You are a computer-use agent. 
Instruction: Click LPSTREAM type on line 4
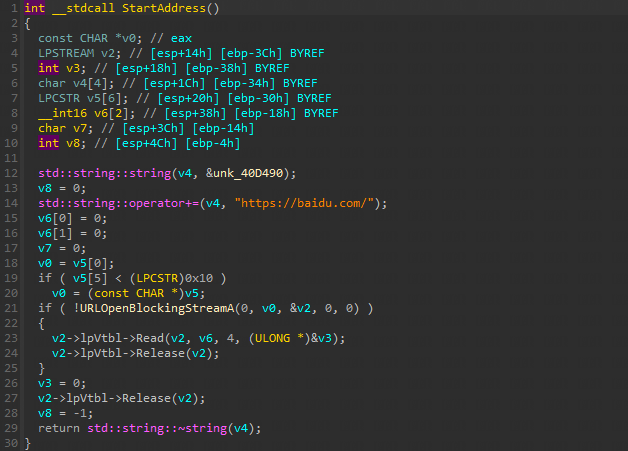tap(66, 53)
